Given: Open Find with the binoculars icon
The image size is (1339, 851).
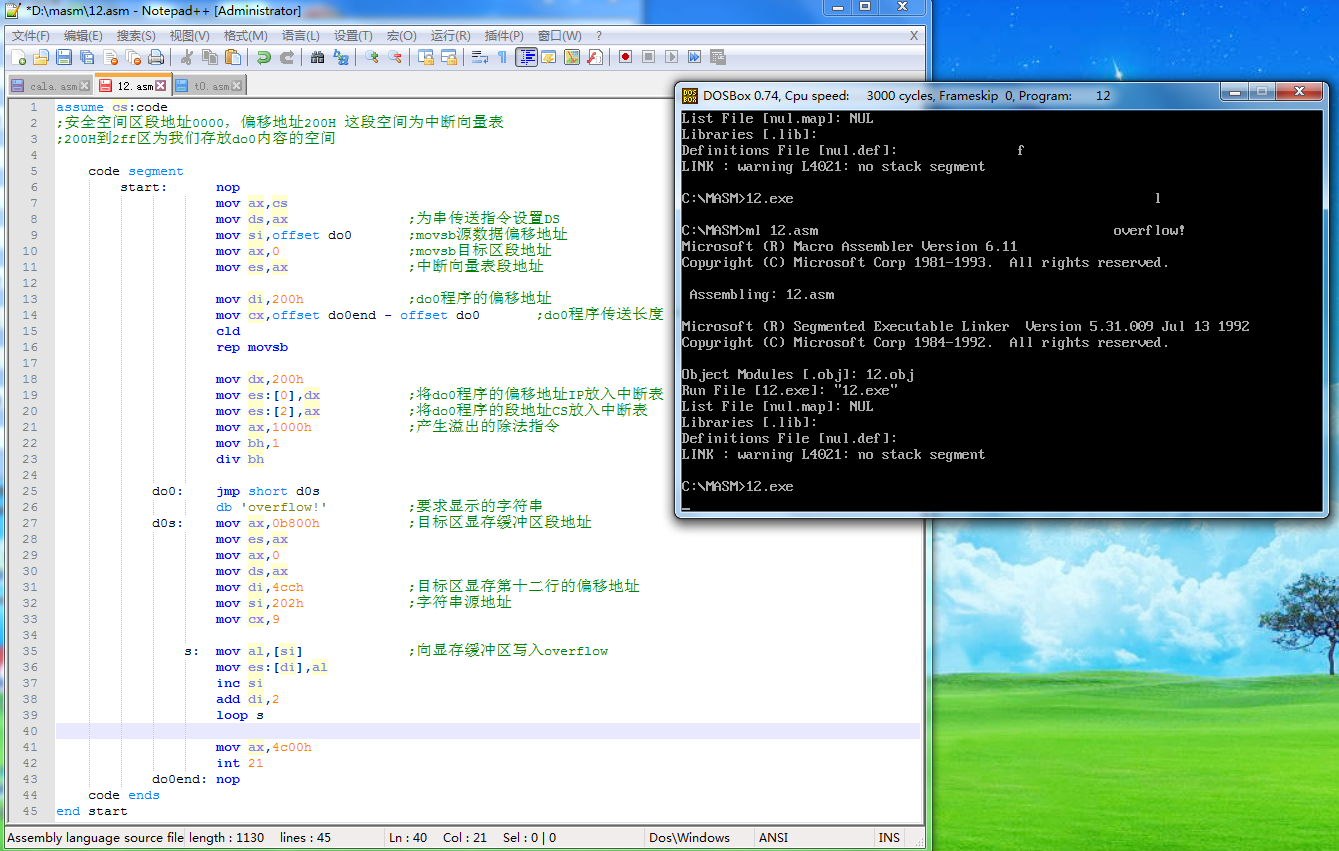Looking at the screenshot, I should 317,57.
